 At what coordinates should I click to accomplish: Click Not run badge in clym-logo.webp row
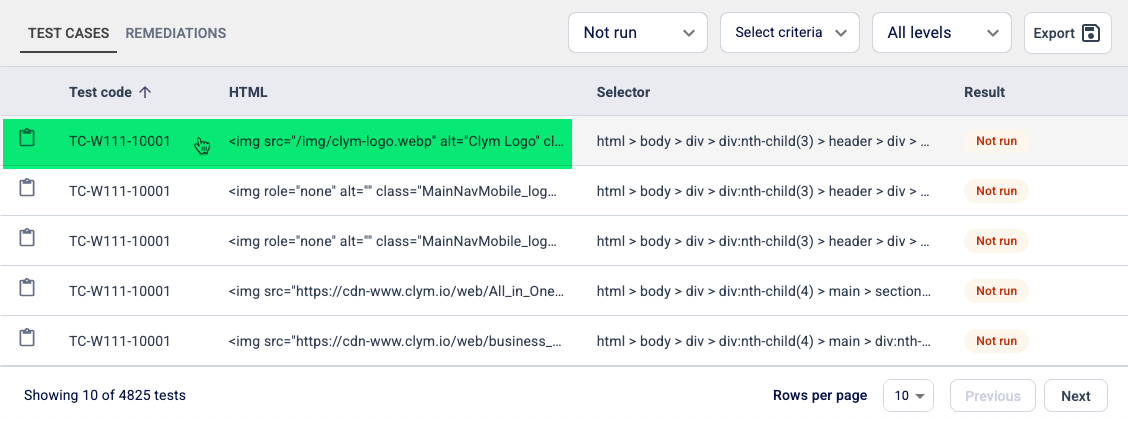click(x=996, y=141)
